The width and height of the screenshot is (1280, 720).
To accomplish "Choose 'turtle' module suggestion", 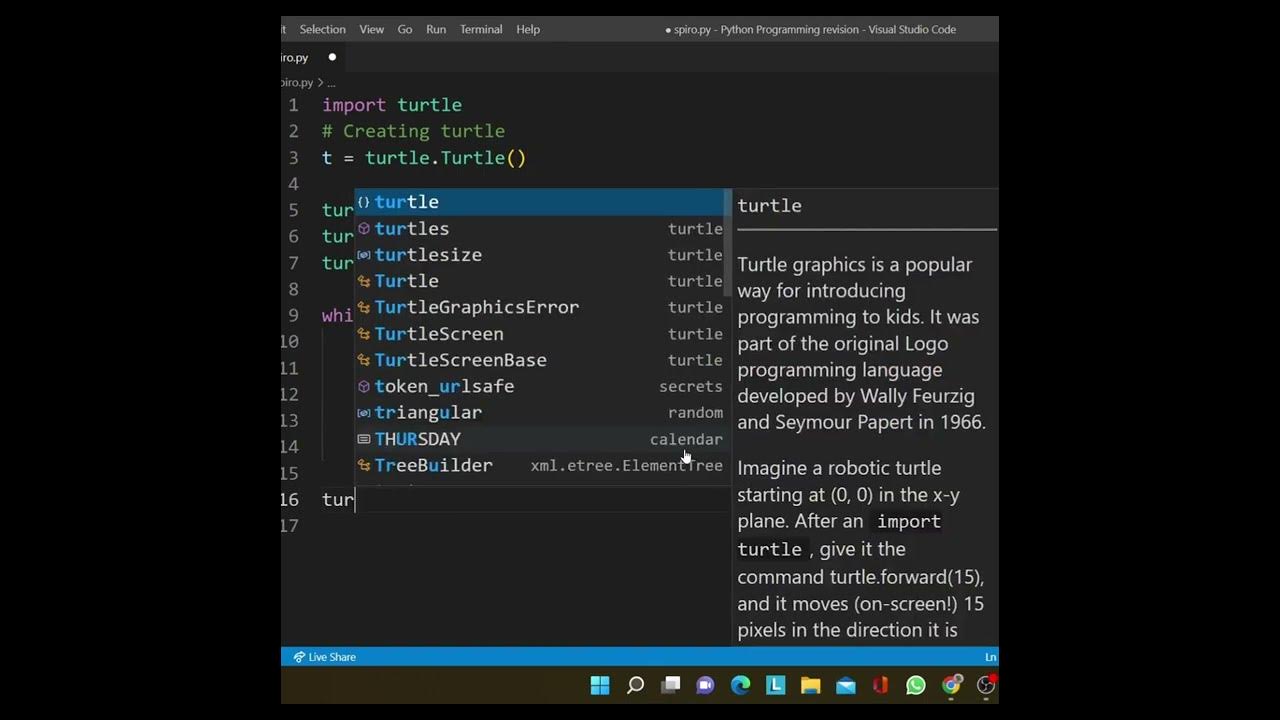I will [543, 202].
